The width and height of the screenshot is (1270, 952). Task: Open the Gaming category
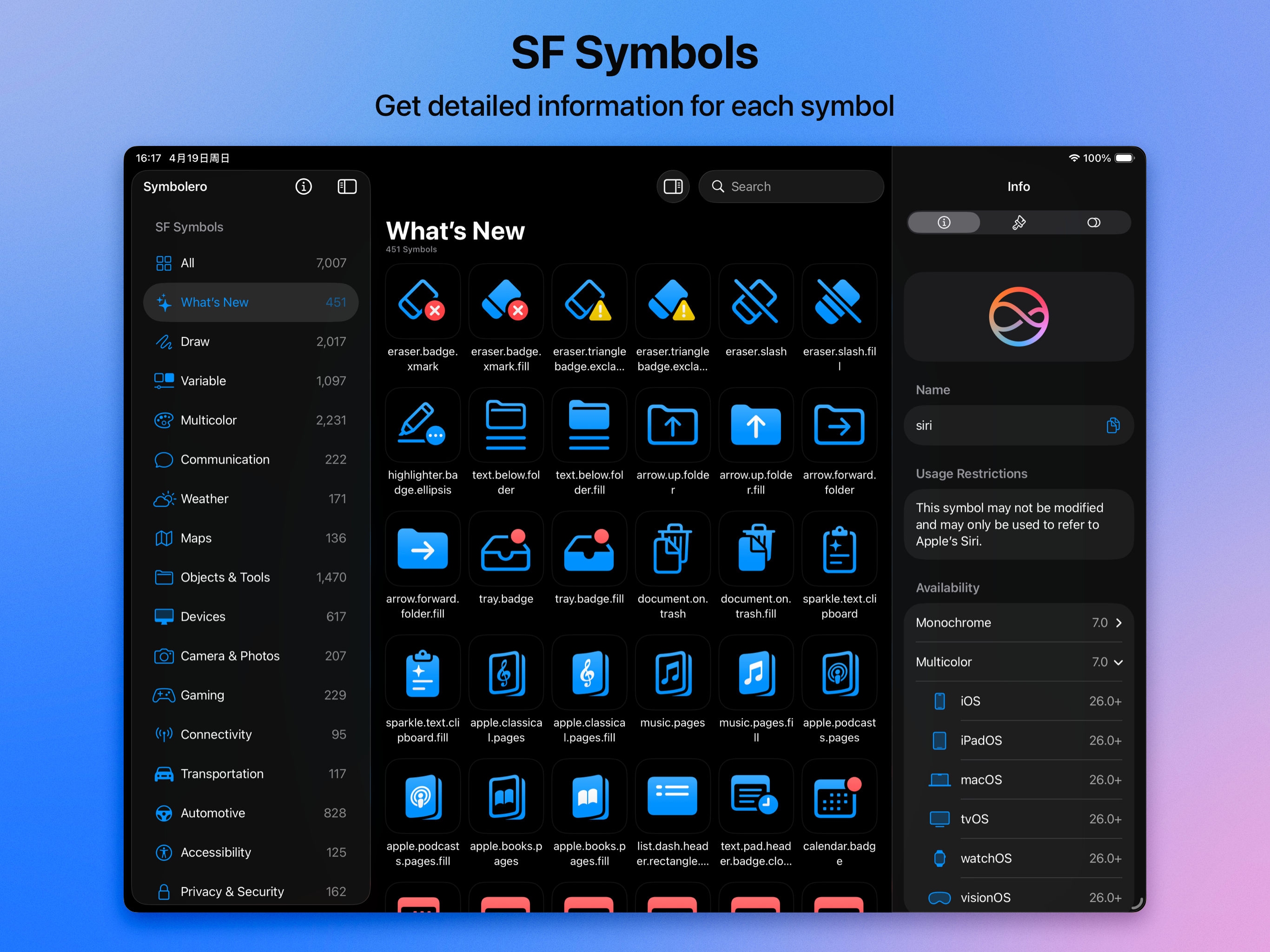pos(251,695)
